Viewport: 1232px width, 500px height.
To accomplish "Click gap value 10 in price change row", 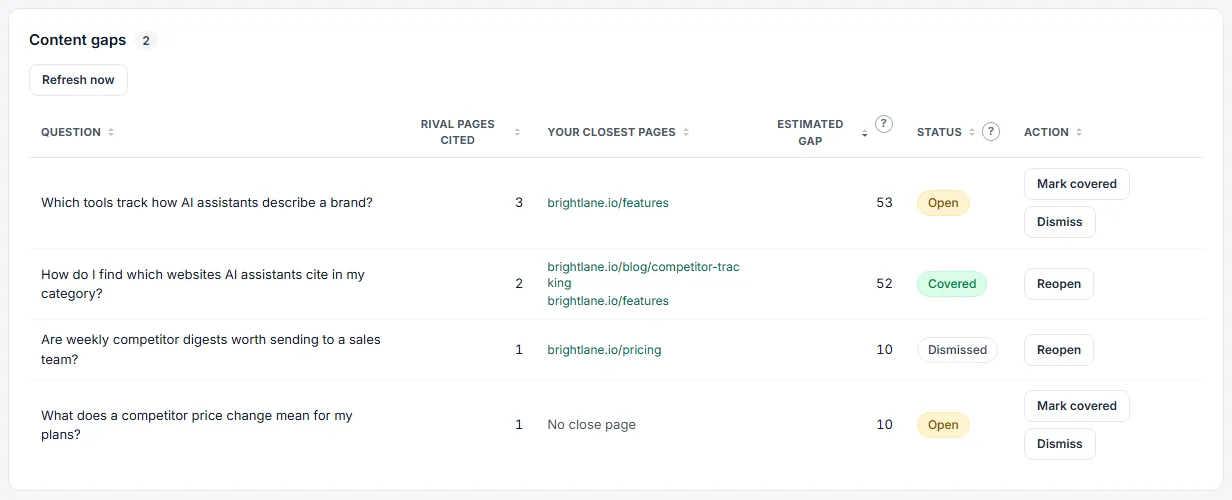I will coord(884,425).
